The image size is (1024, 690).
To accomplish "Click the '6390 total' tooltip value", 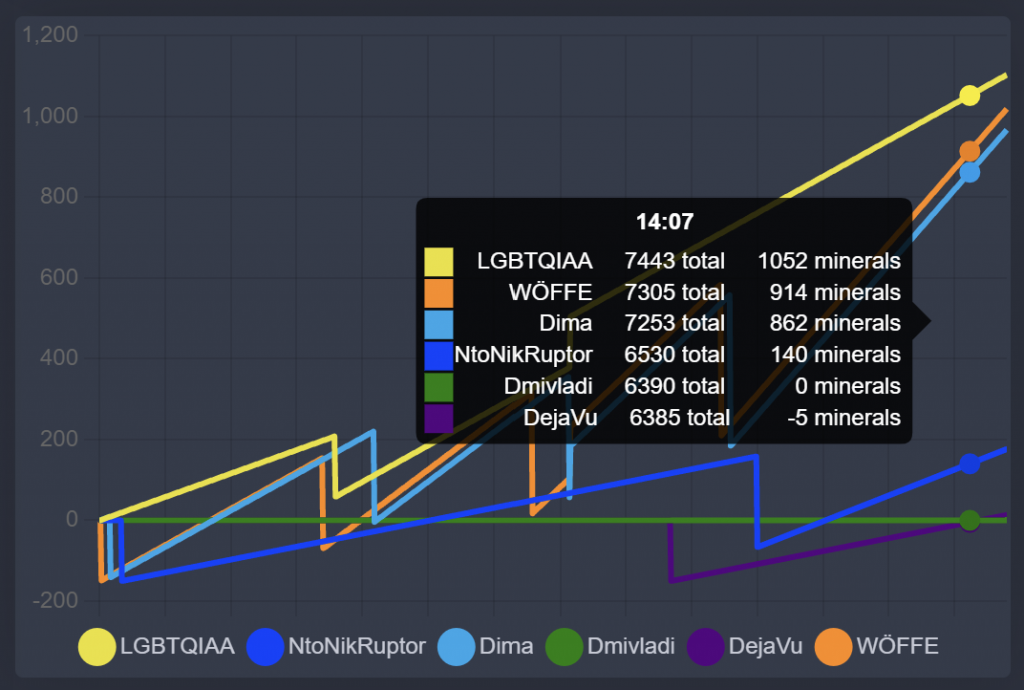I will (674, 386).
